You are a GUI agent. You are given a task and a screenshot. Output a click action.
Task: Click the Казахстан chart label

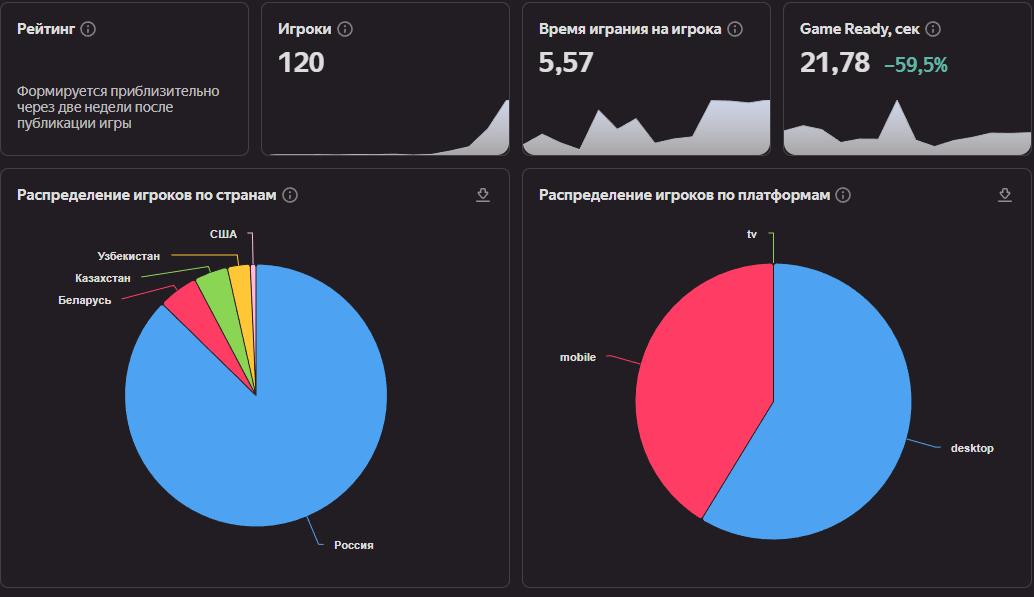[103, 278]
